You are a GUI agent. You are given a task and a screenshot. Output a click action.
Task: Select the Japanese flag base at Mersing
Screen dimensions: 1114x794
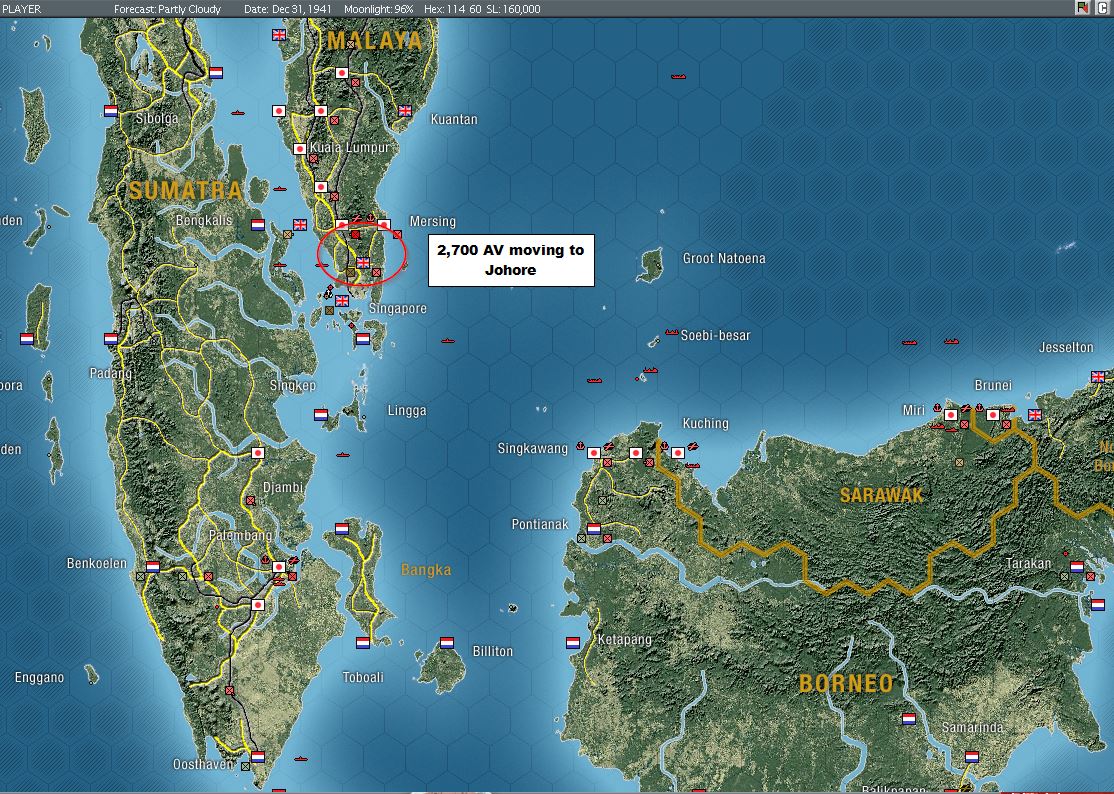[x=384, y=224]
